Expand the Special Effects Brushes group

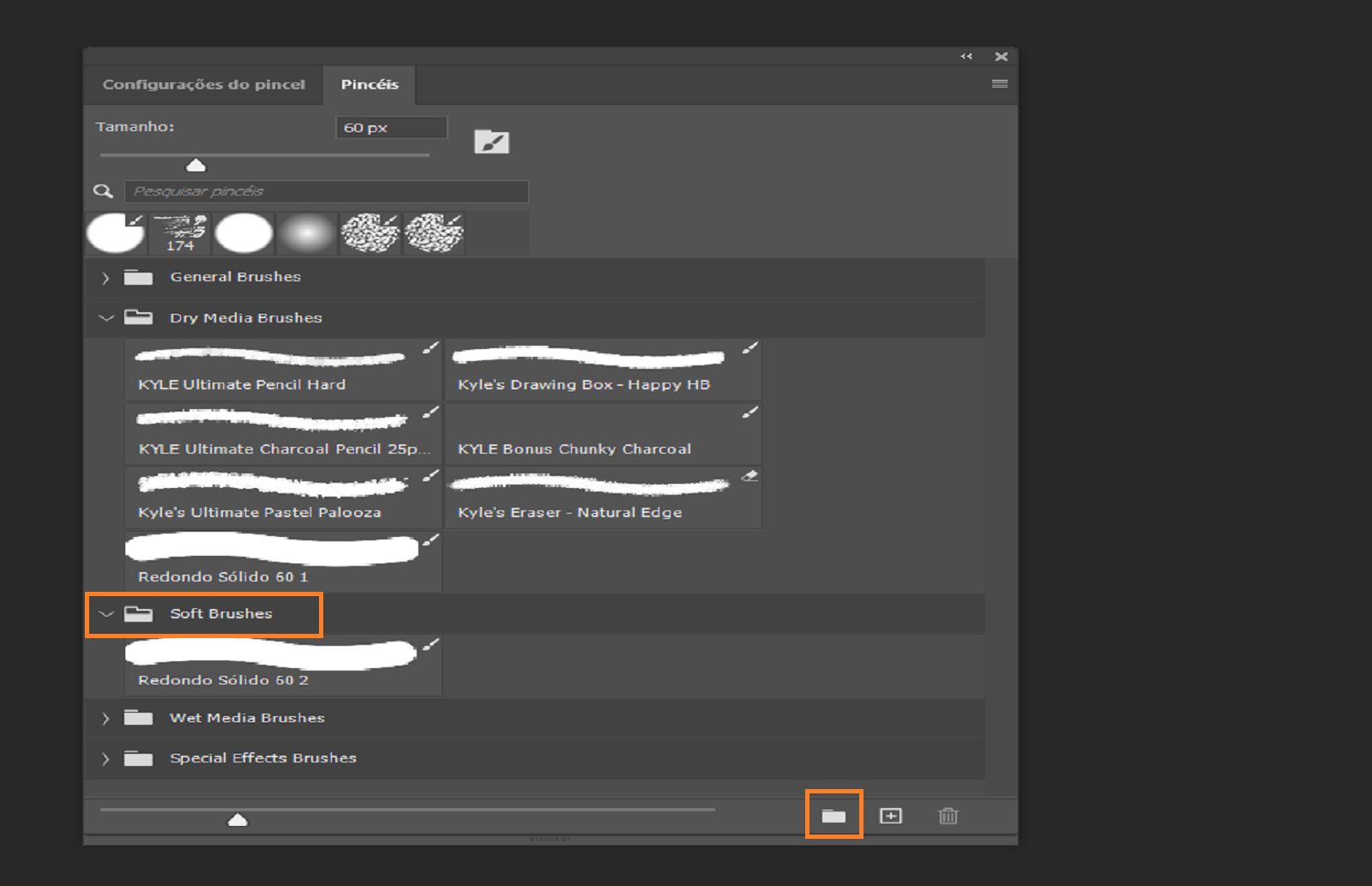tap(105, 759)
